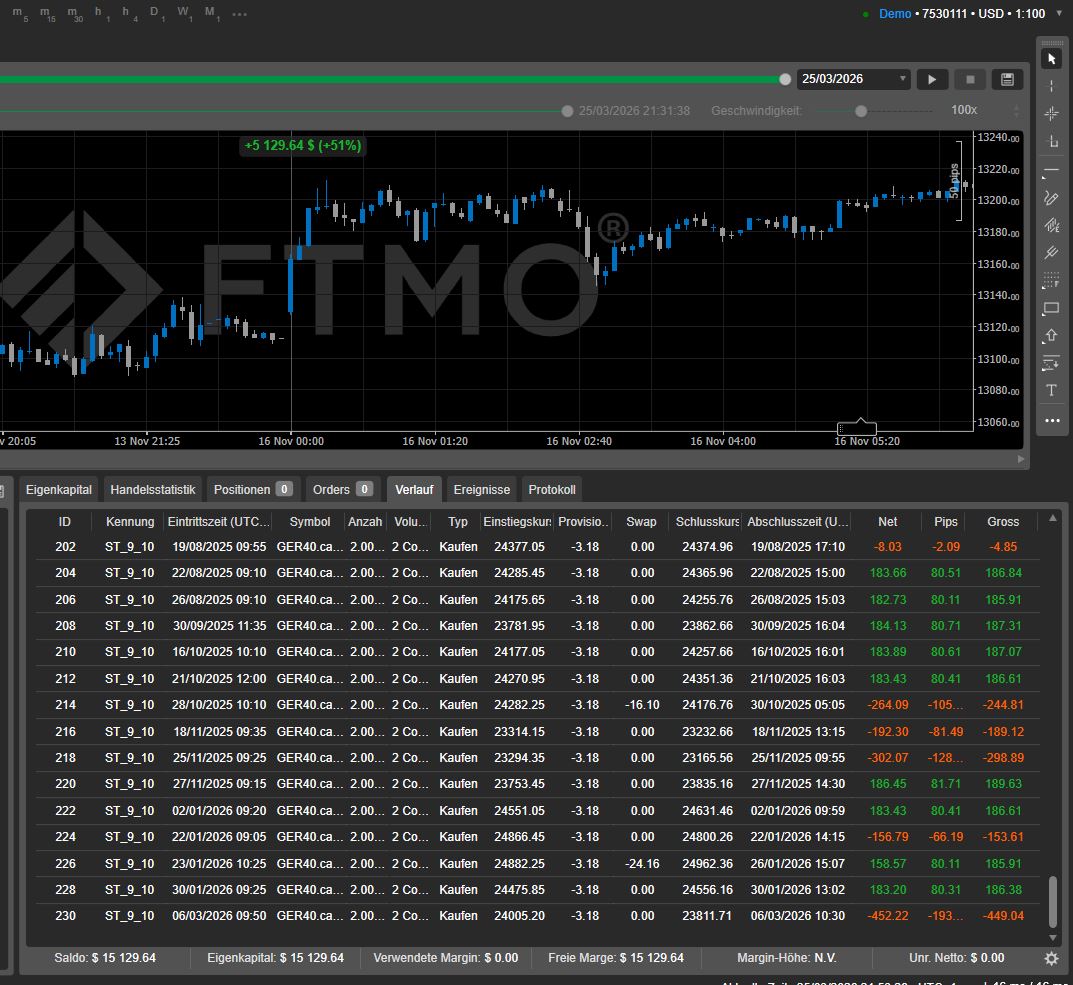
Task: Pick the pencil freehand drawing tool
Action: pos(1051,198)
